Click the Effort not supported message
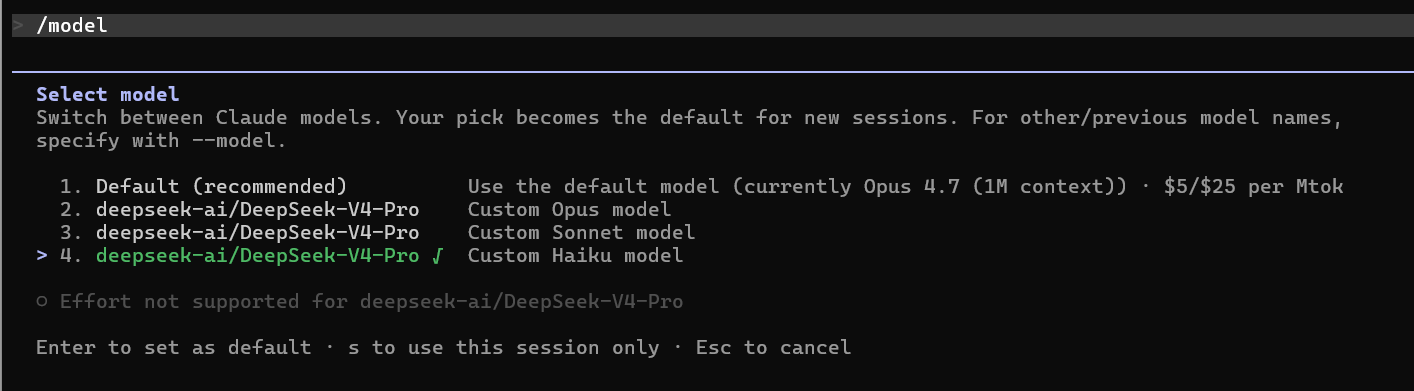The height and width of the screenshot is (391, 1414). [x=372, y=302]
